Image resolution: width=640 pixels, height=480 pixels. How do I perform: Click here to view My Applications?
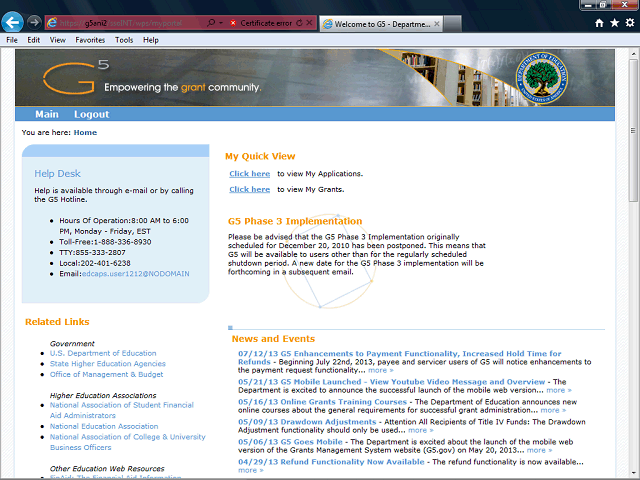coord(249,174)
